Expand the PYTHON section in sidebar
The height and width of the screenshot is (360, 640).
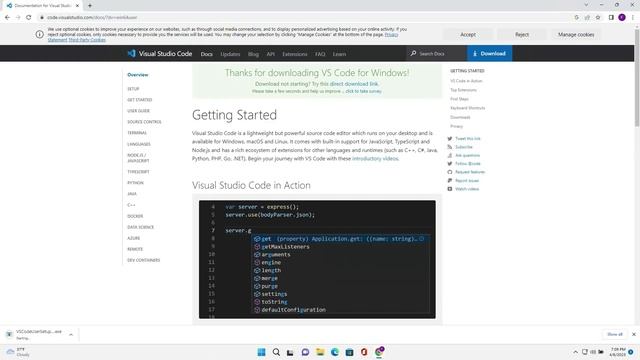tap(135, 183)
